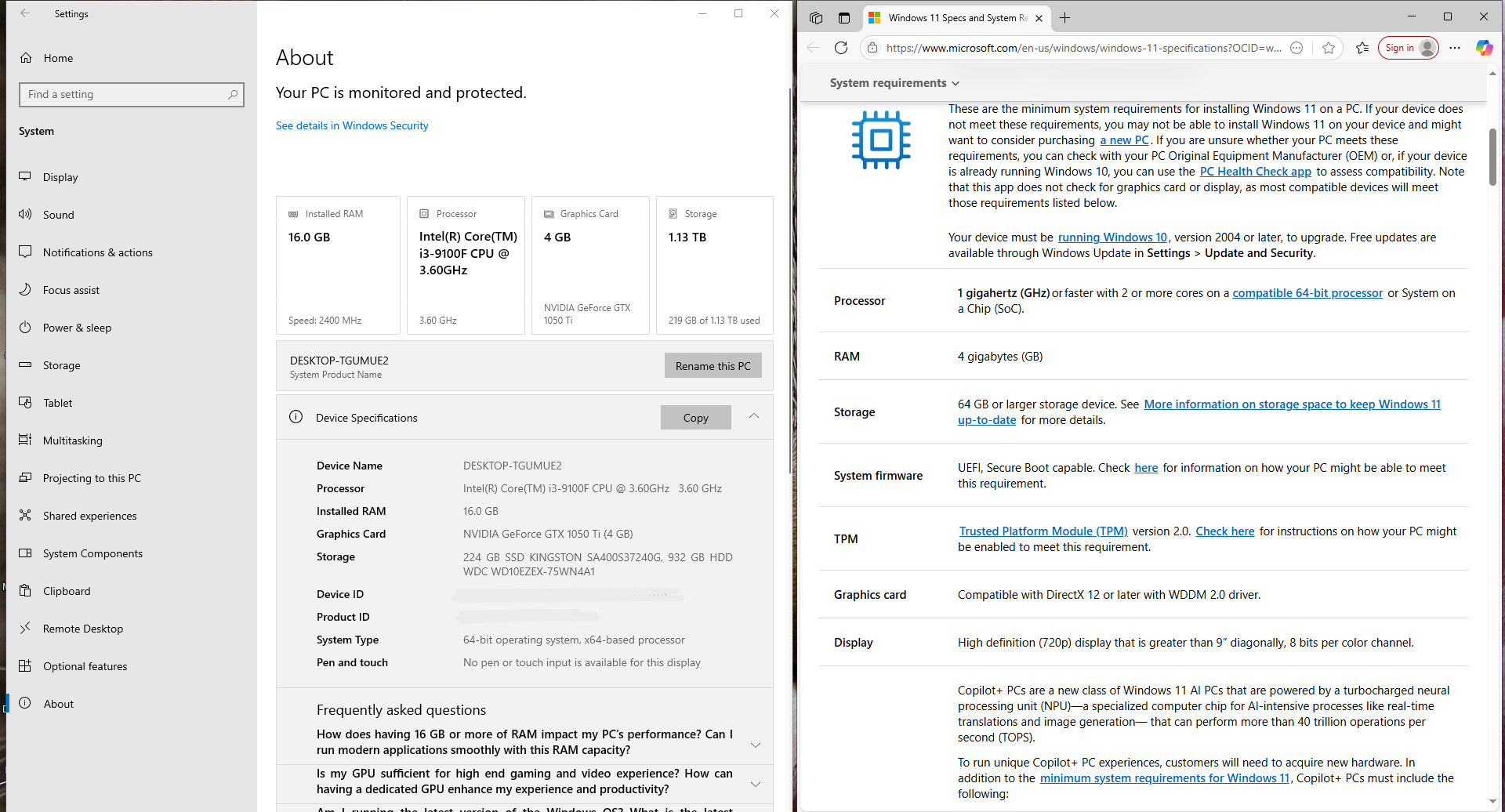Open Edge Copilot icon

tap(1484, 48)
